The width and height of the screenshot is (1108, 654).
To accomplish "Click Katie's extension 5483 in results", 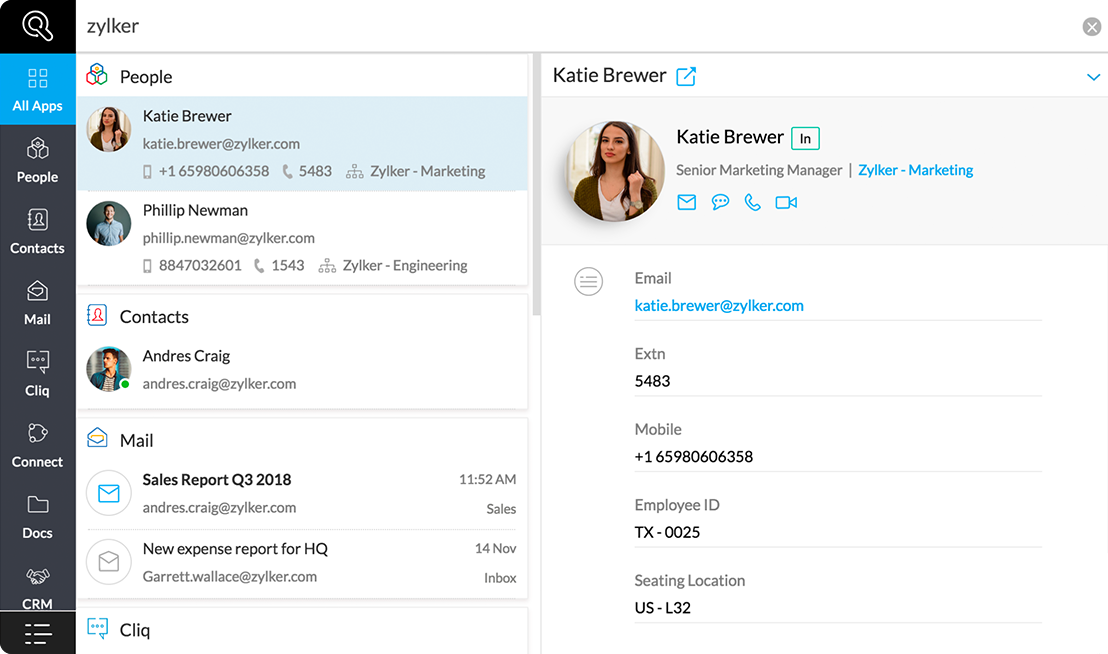I will point(315,171).
